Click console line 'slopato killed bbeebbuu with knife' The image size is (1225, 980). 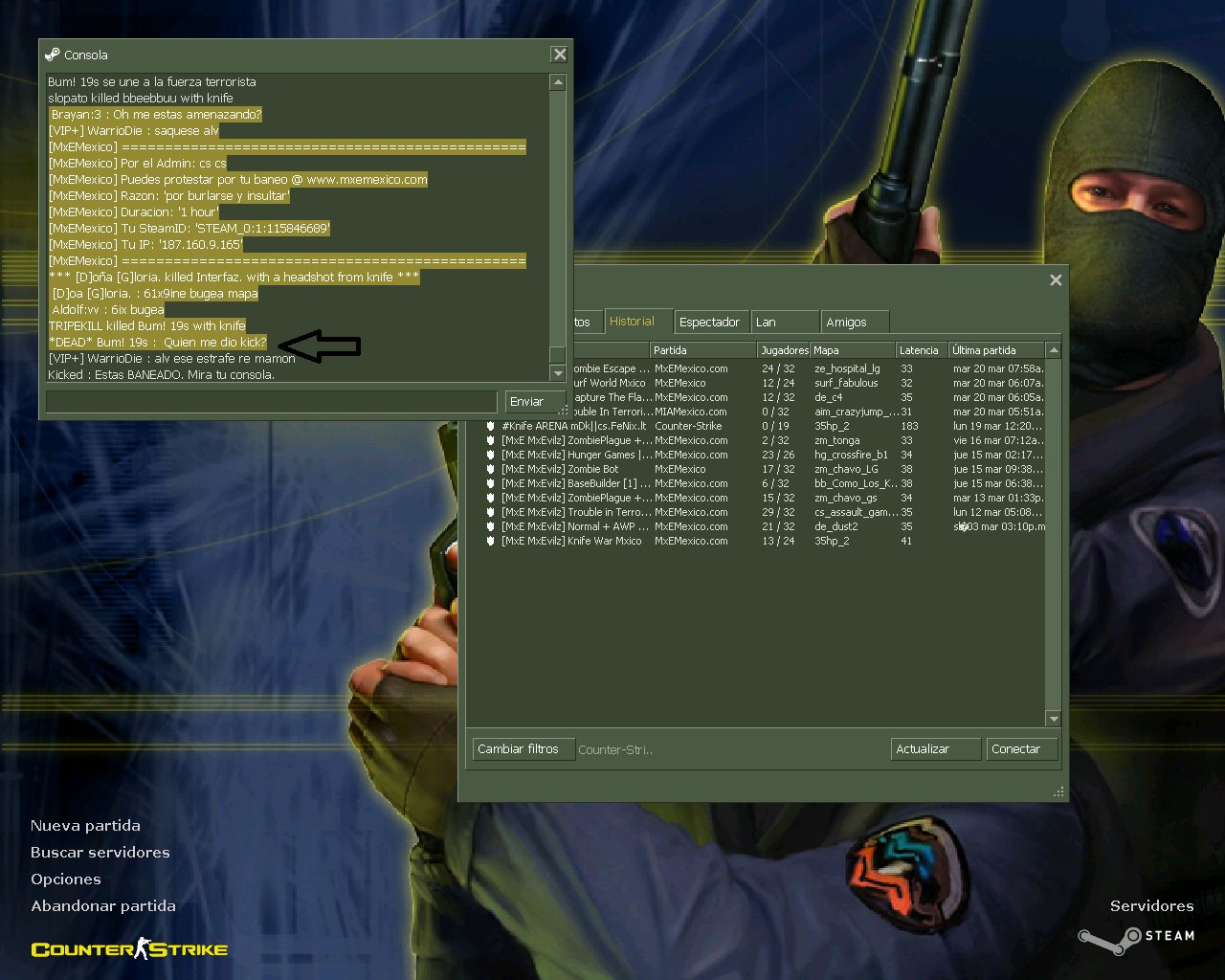(141, 98)
